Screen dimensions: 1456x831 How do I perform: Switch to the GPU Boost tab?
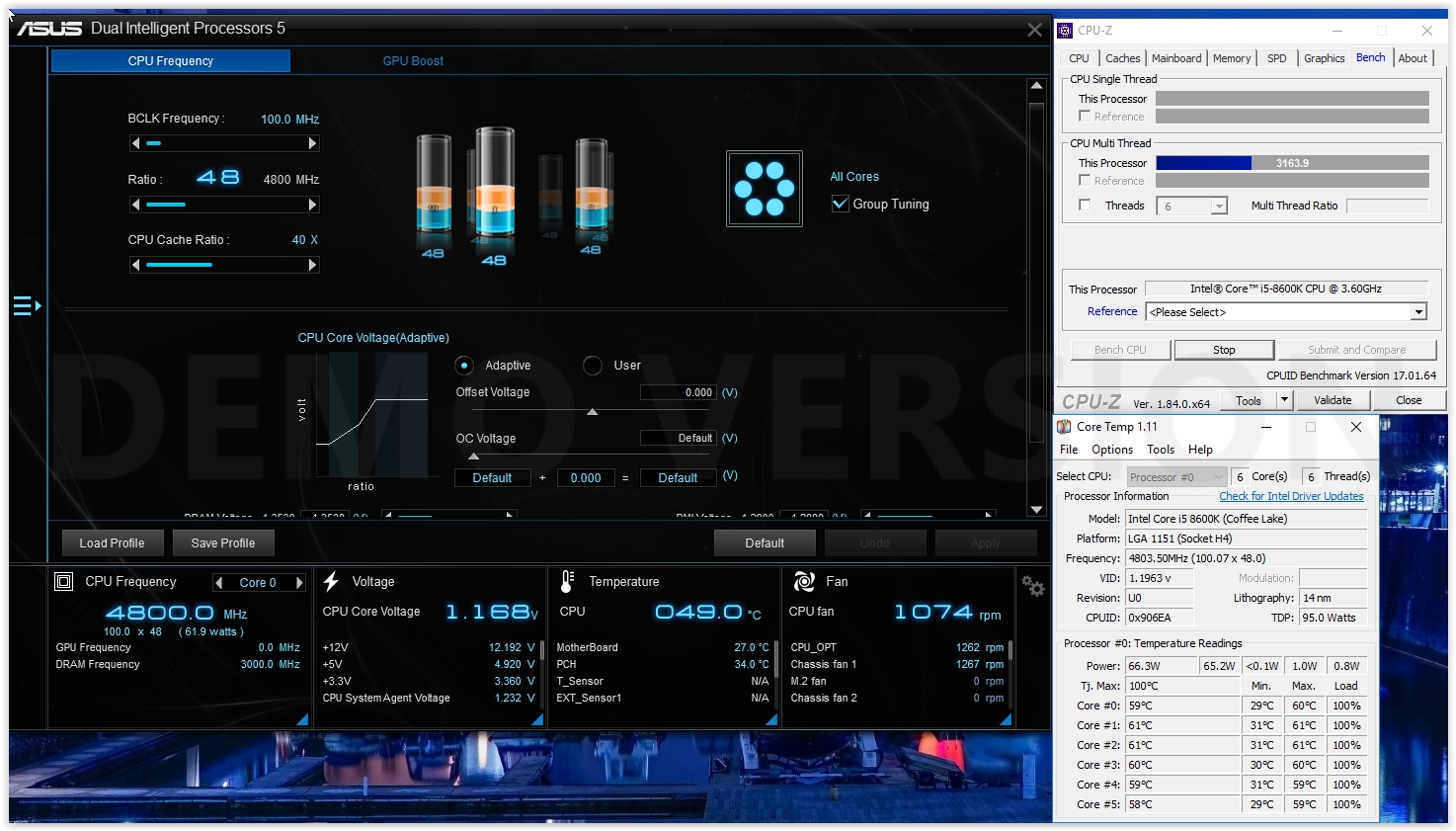click(x=413, y=61)
